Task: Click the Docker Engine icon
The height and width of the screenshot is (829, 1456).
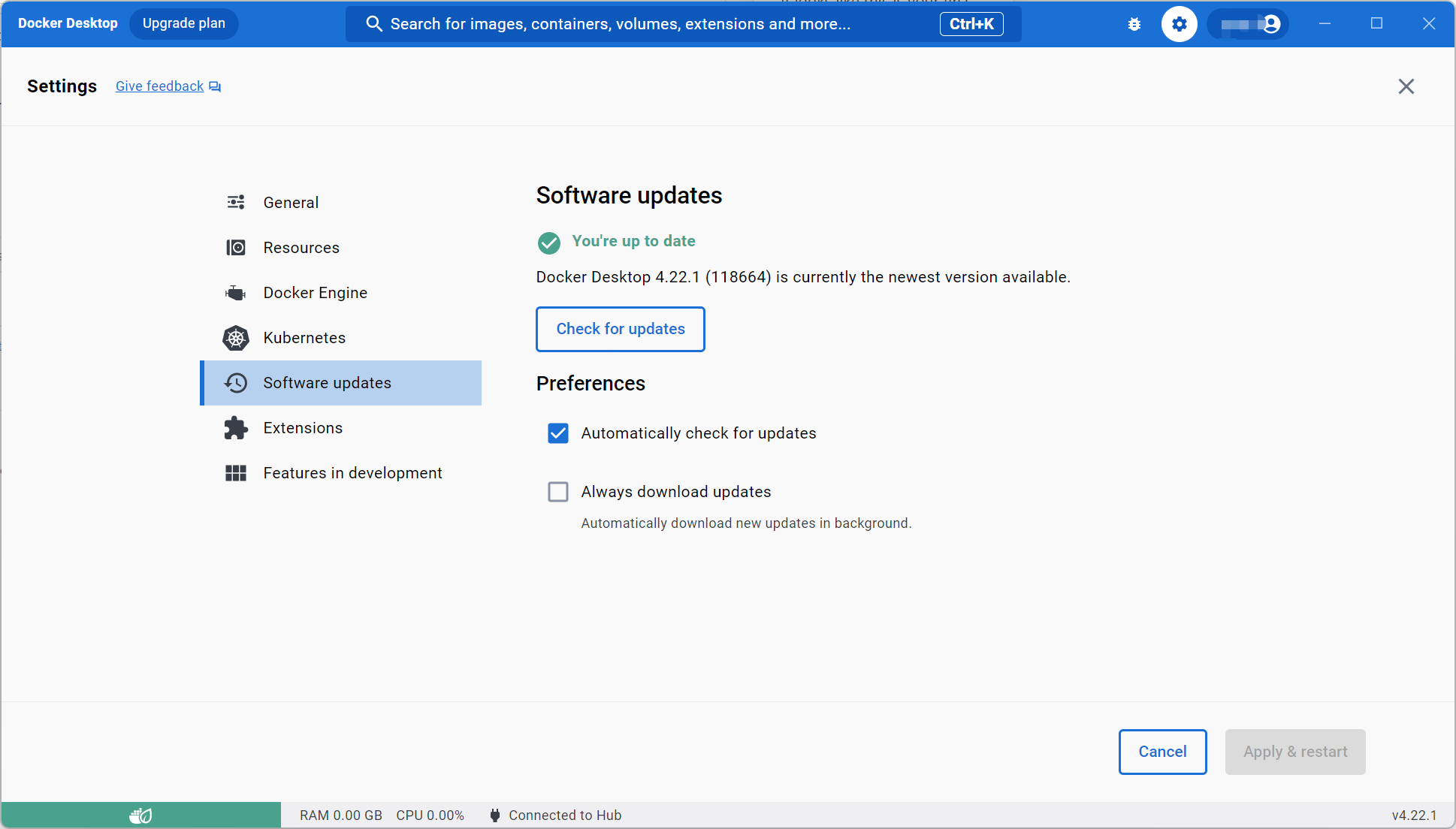Action: (236, 293)
